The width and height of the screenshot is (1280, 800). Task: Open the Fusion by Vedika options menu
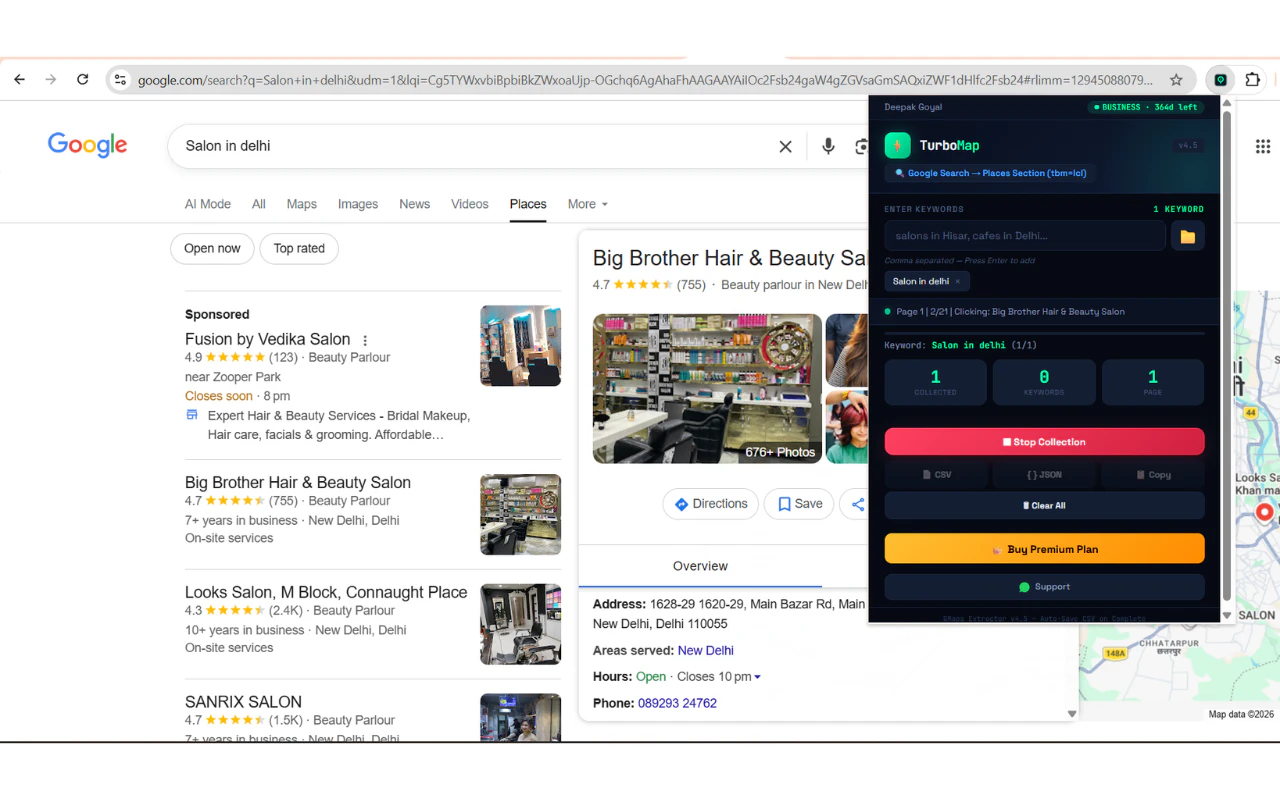[x=365, y=340]
